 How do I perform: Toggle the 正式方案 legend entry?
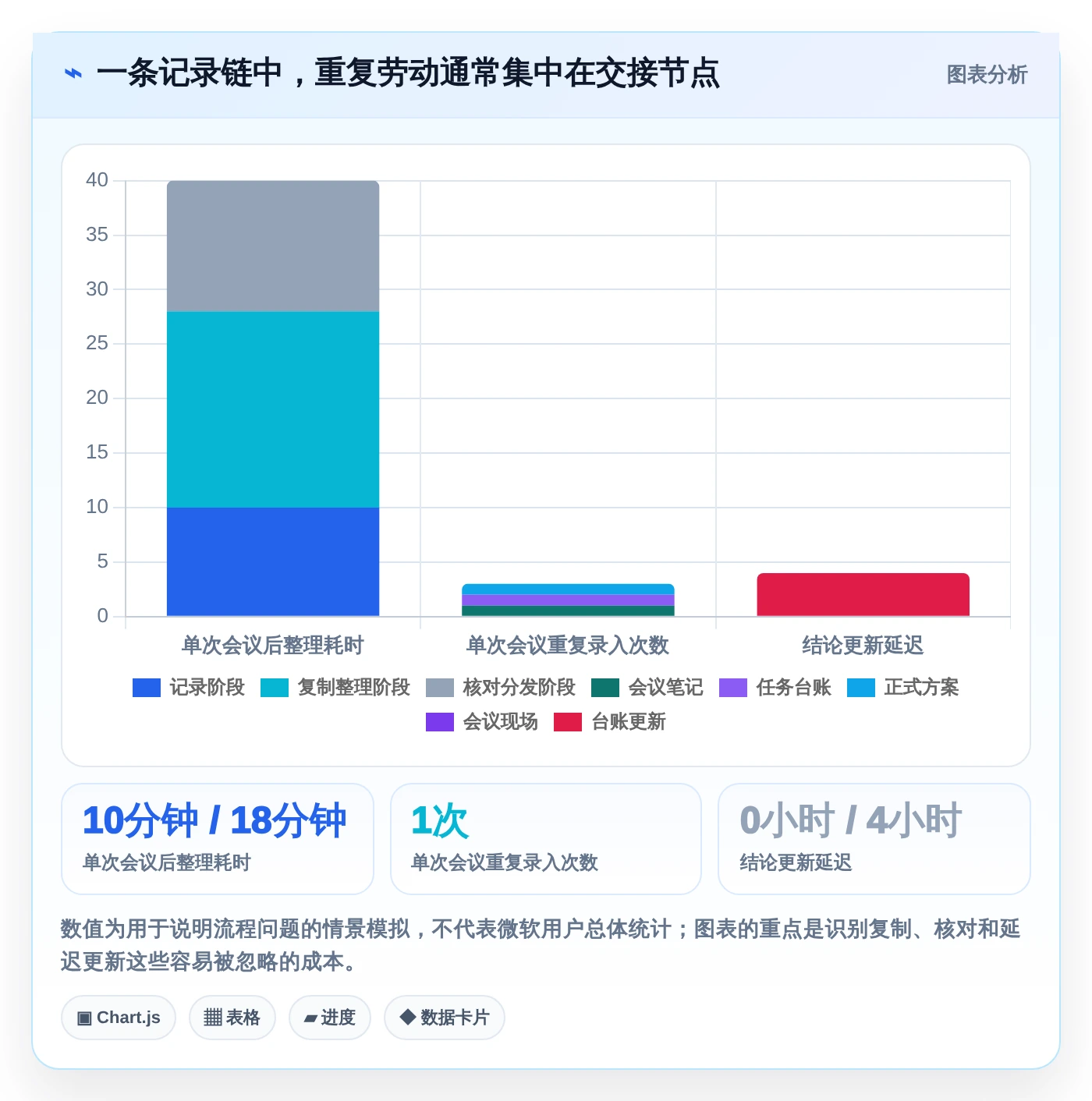(903, 688)
